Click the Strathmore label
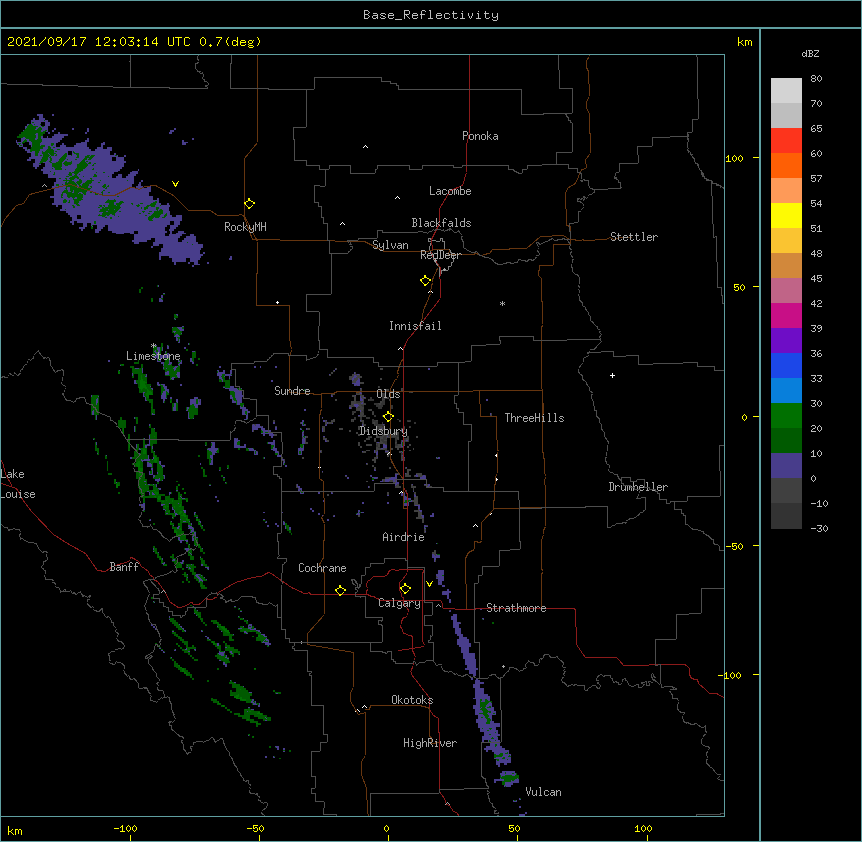The height and width of the screenshot is (842, 862). point(516,608)
